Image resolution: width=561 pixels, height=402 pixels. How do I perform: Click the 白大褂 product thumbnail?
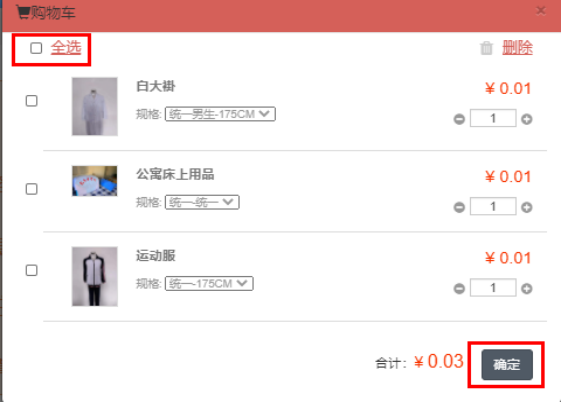tap(94, 107)
